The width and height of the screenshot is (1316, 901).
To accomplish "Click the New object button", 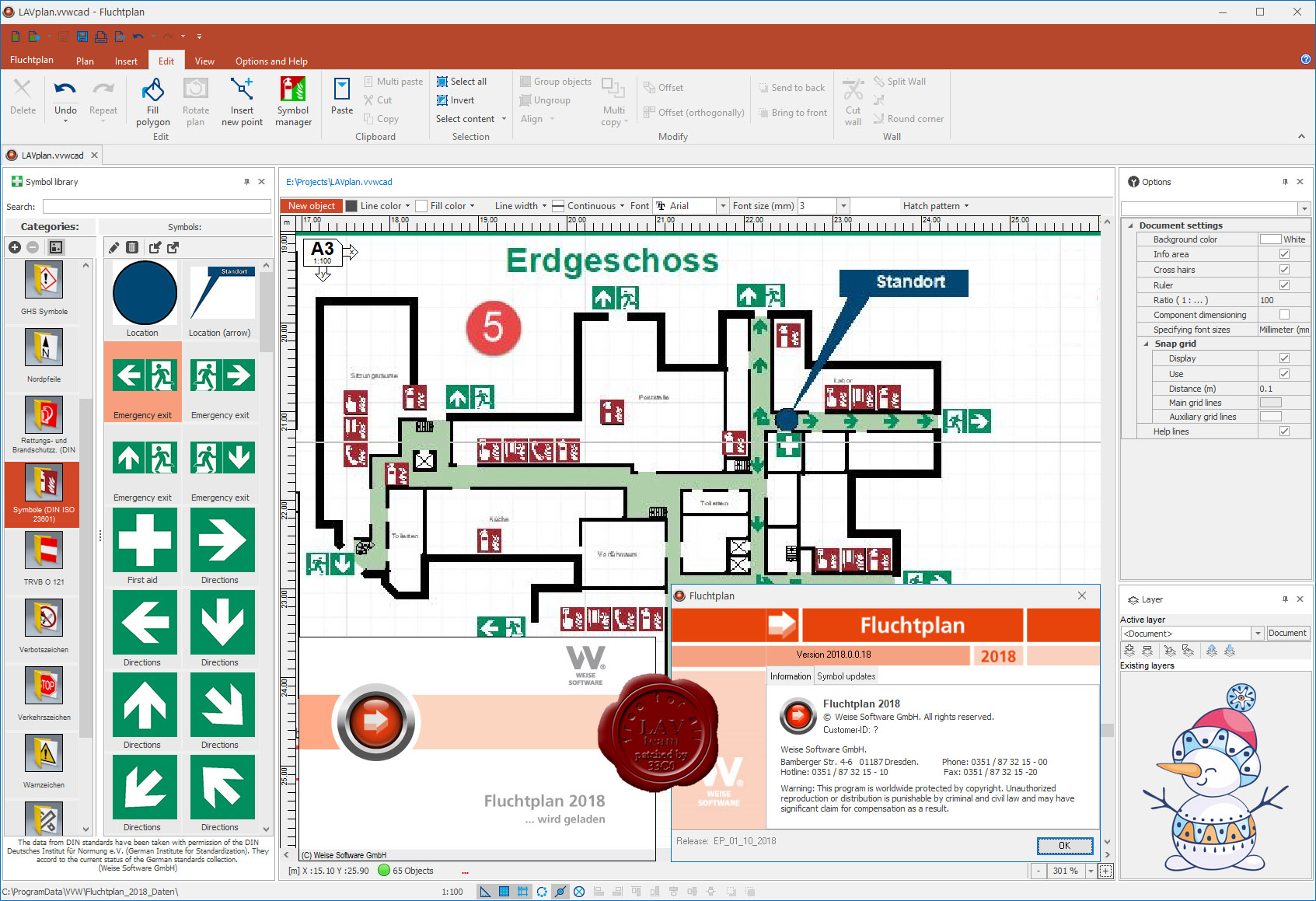I will point(311,206).
